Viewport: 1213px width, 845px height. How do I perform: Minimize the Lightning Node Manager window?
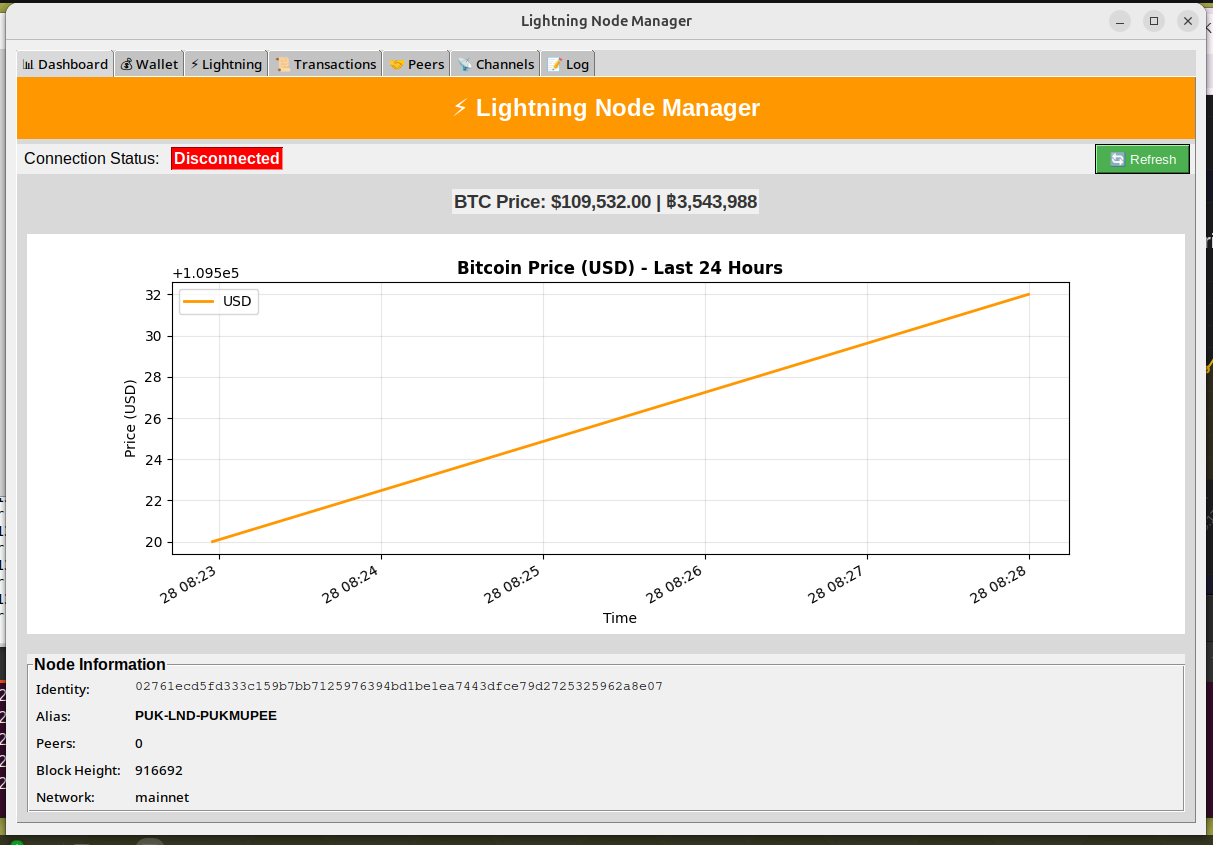pos(1120,21)
